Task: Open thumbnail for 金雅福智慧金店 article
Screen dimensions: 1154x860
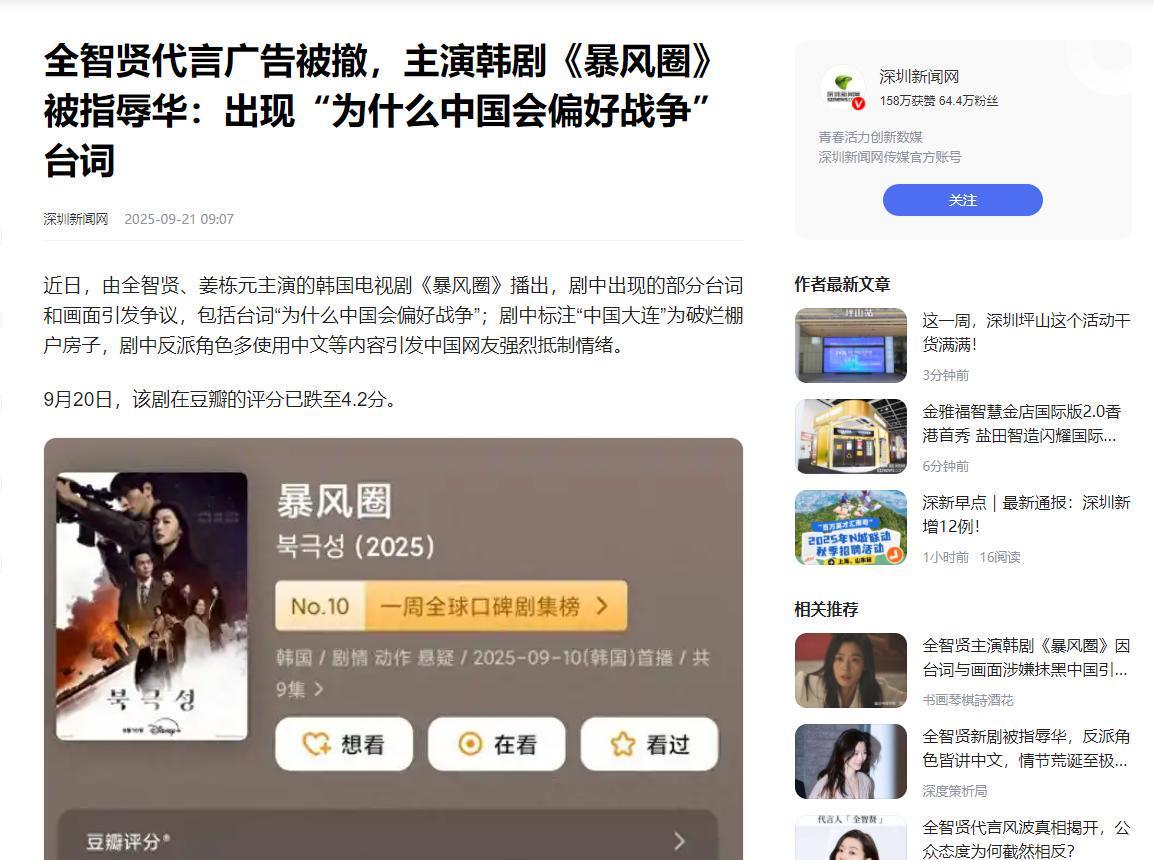Action: [851, 436]
